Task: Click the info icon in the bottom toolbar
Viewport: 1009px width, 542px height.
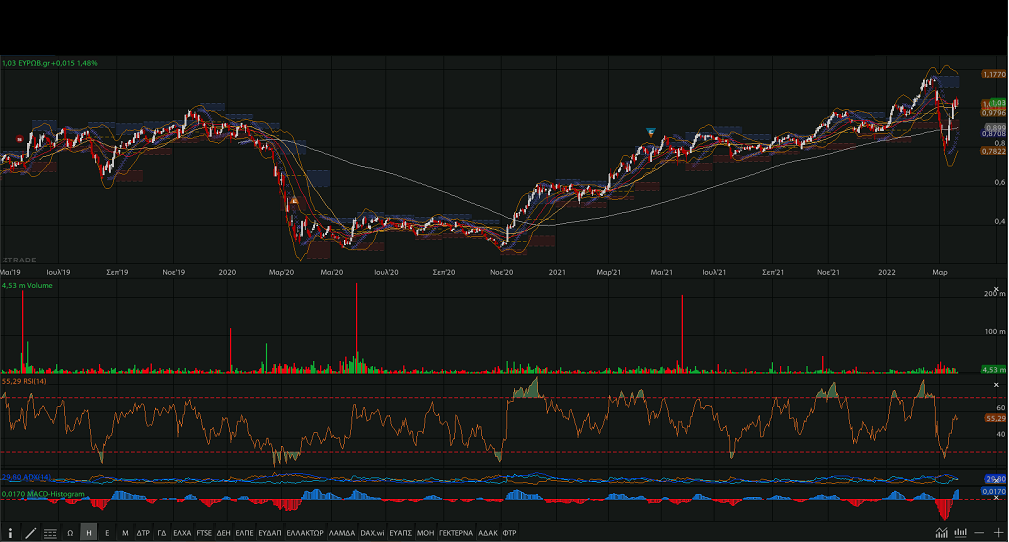Action: click(x=11, y=533)
